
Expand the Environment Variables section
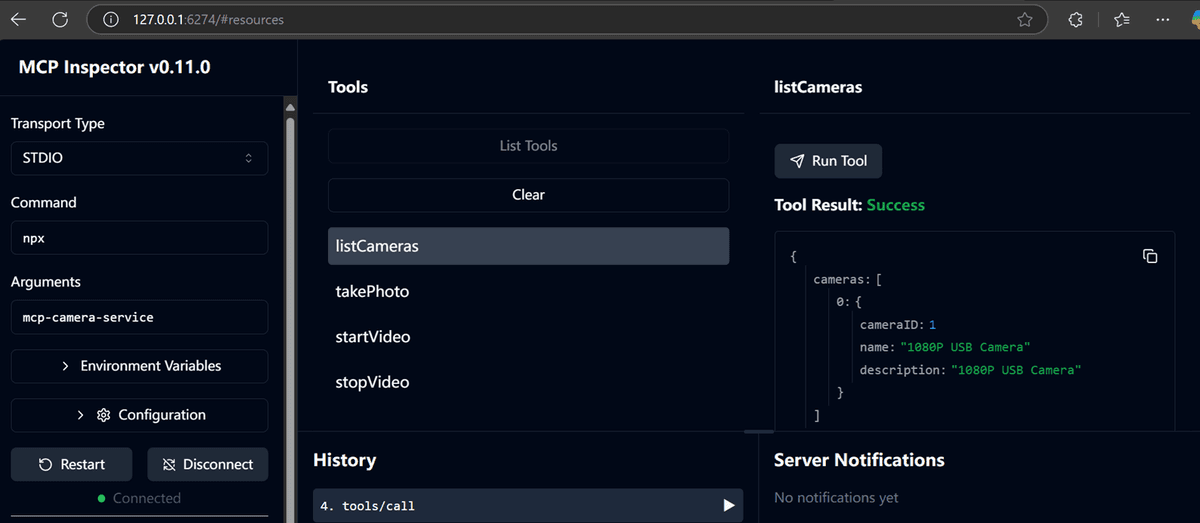pyautogui.click(x=139, y=366)
